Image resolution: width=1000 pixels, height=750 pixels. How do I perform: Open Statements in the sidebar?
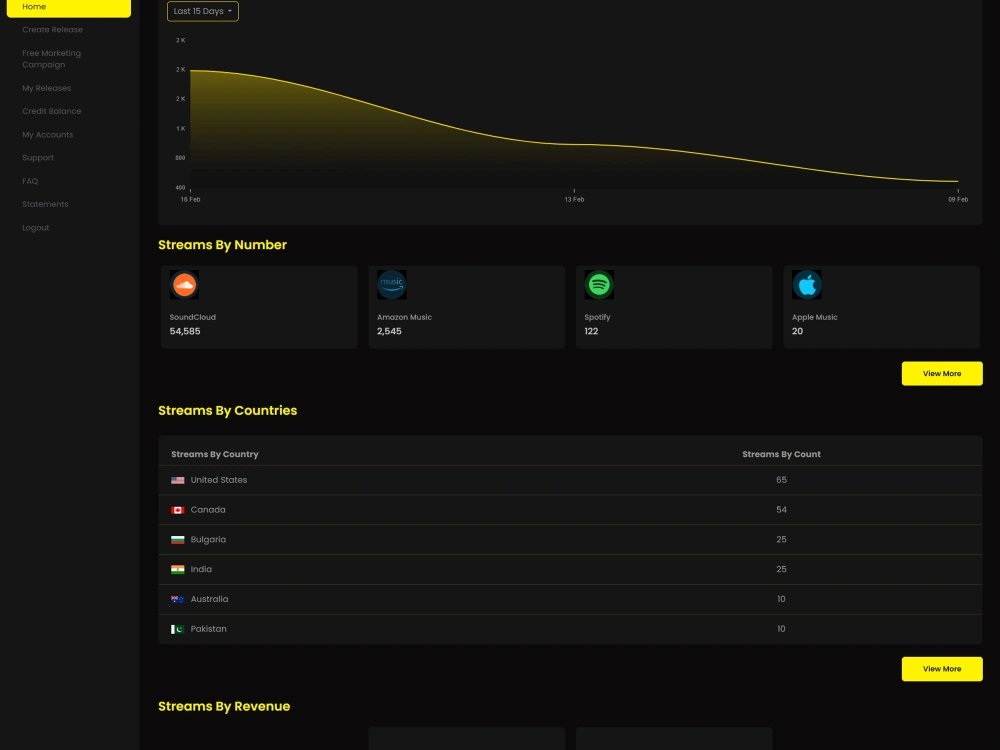(45, 204)
